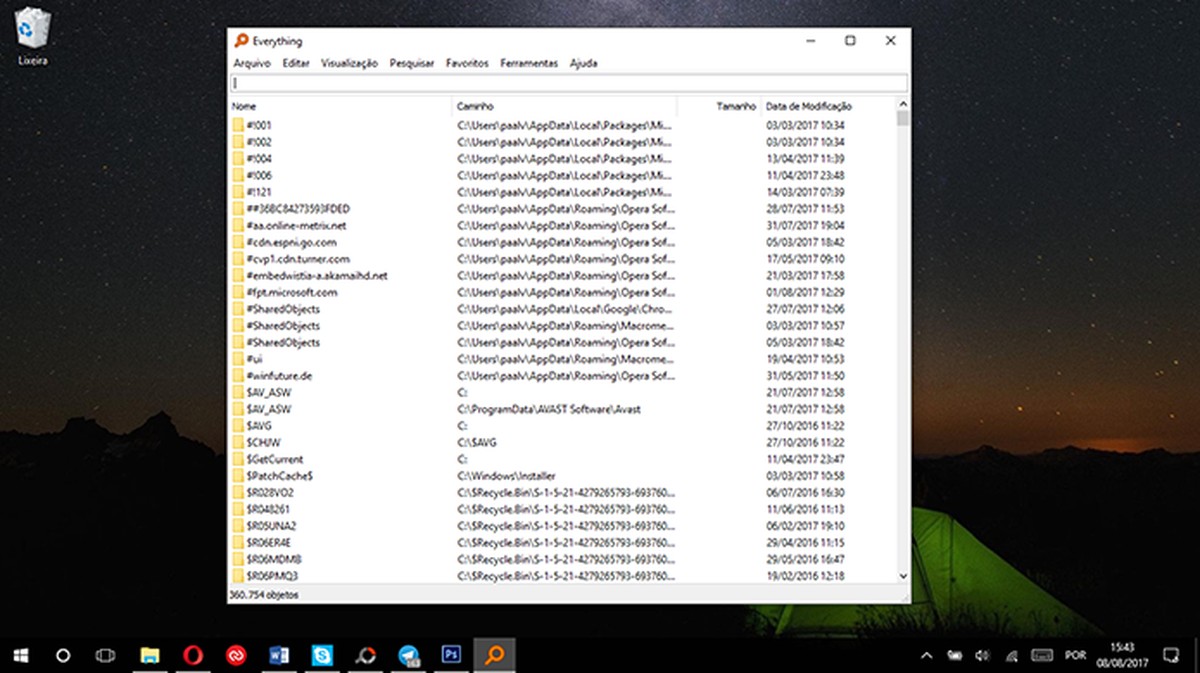Expand hidden system tray icons
Screen dimensions: 1200x673
(x=926, y=655)
